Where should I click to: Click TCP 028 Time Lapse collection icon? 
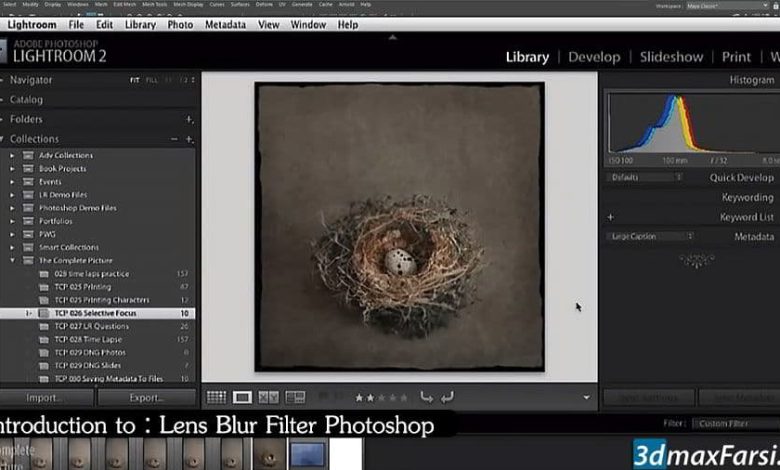[44, 339]
